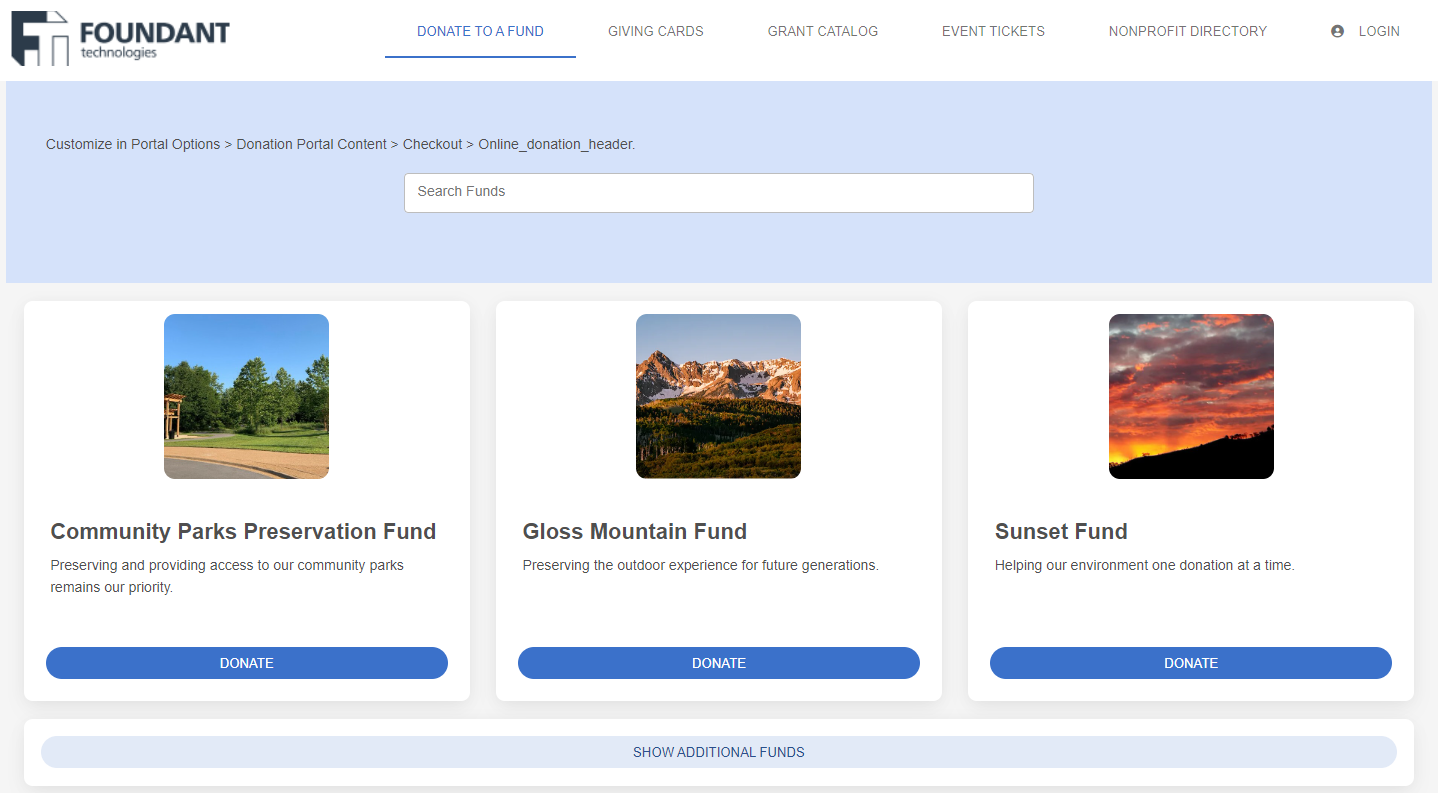Switch to the GIVING CARDS tab
The height and width of the screenshot is (793, 1438).
coord(655,31)
